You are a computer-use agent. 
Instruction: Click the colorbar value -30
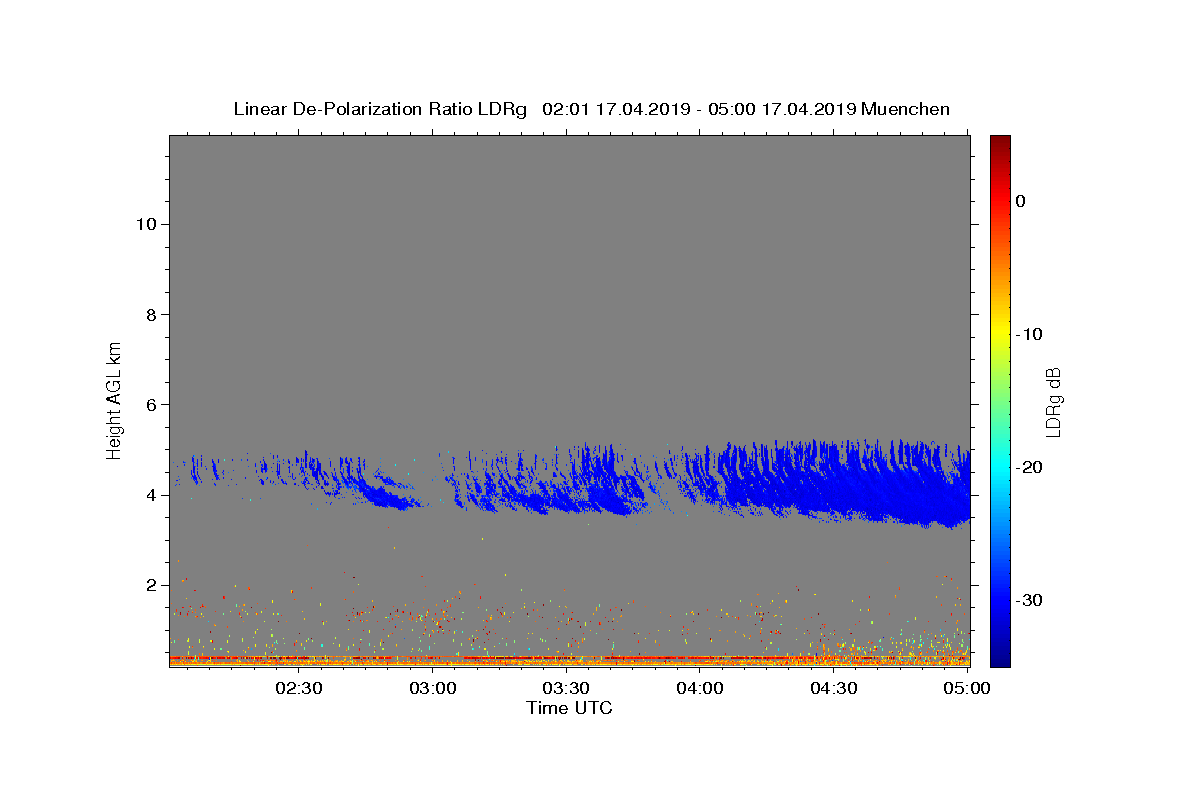coord(1030,600)
